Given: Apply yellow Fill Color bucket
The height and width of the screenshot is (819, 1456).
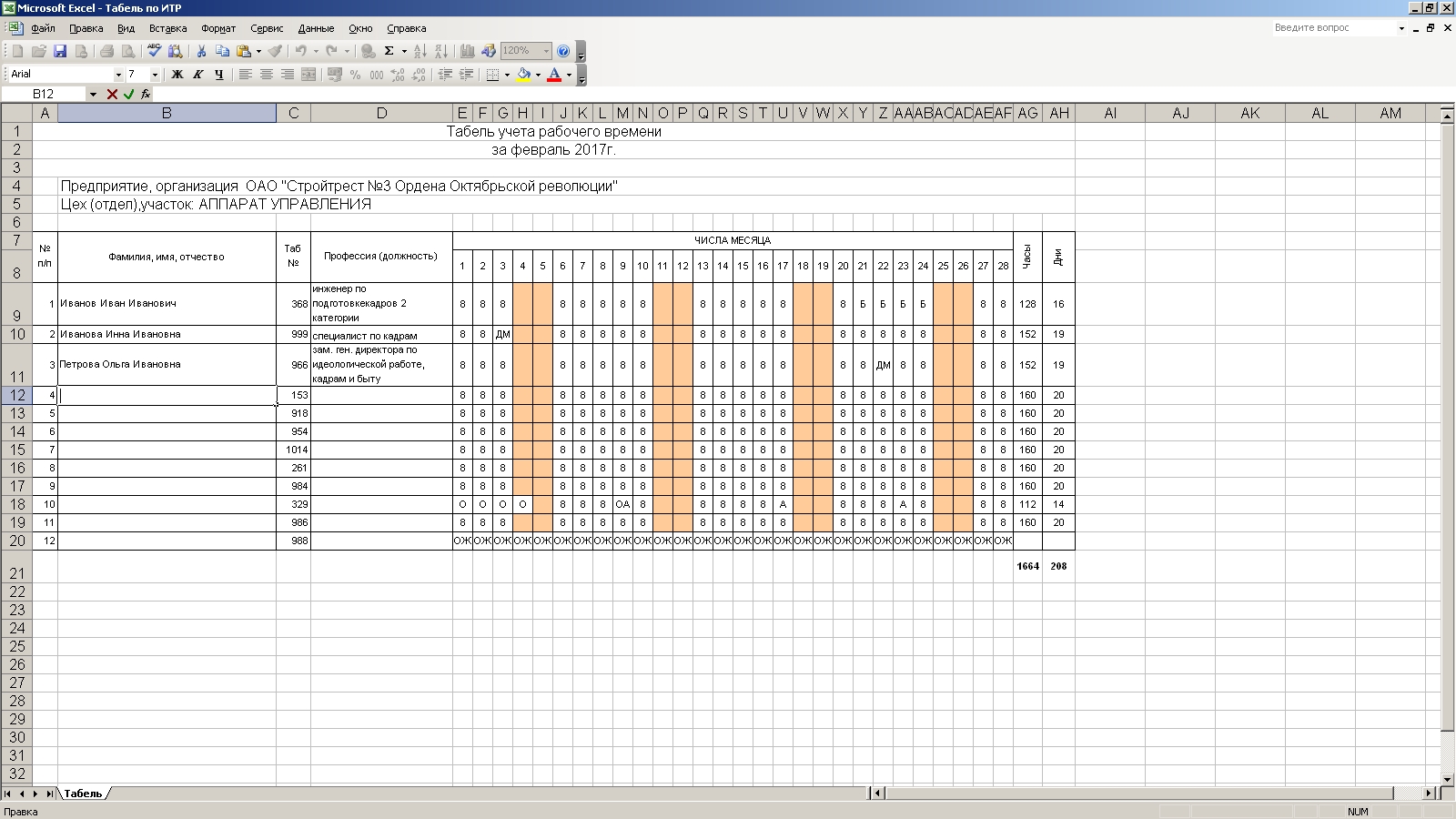Looking at the screenshot, I should (x=524, y=75).
